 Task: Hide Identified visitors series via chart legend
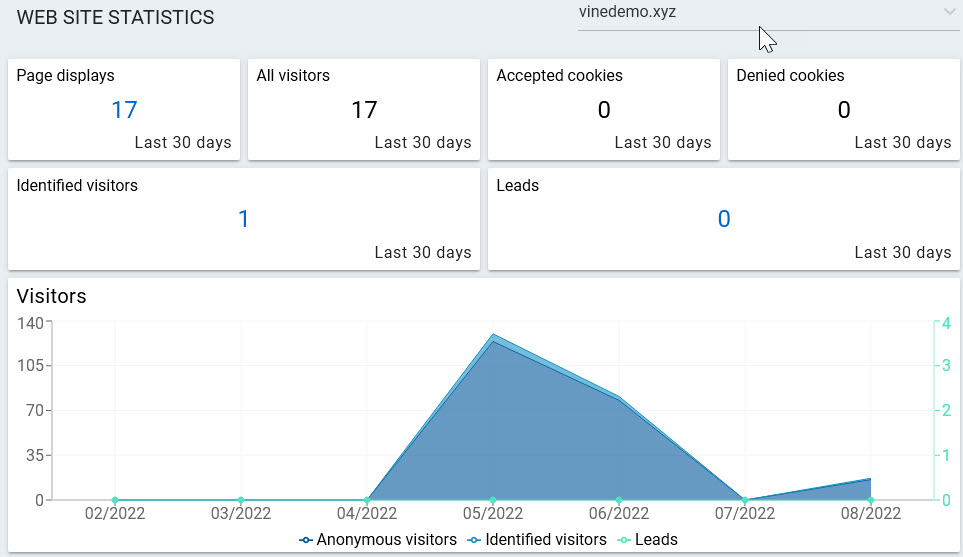[536, 540]
